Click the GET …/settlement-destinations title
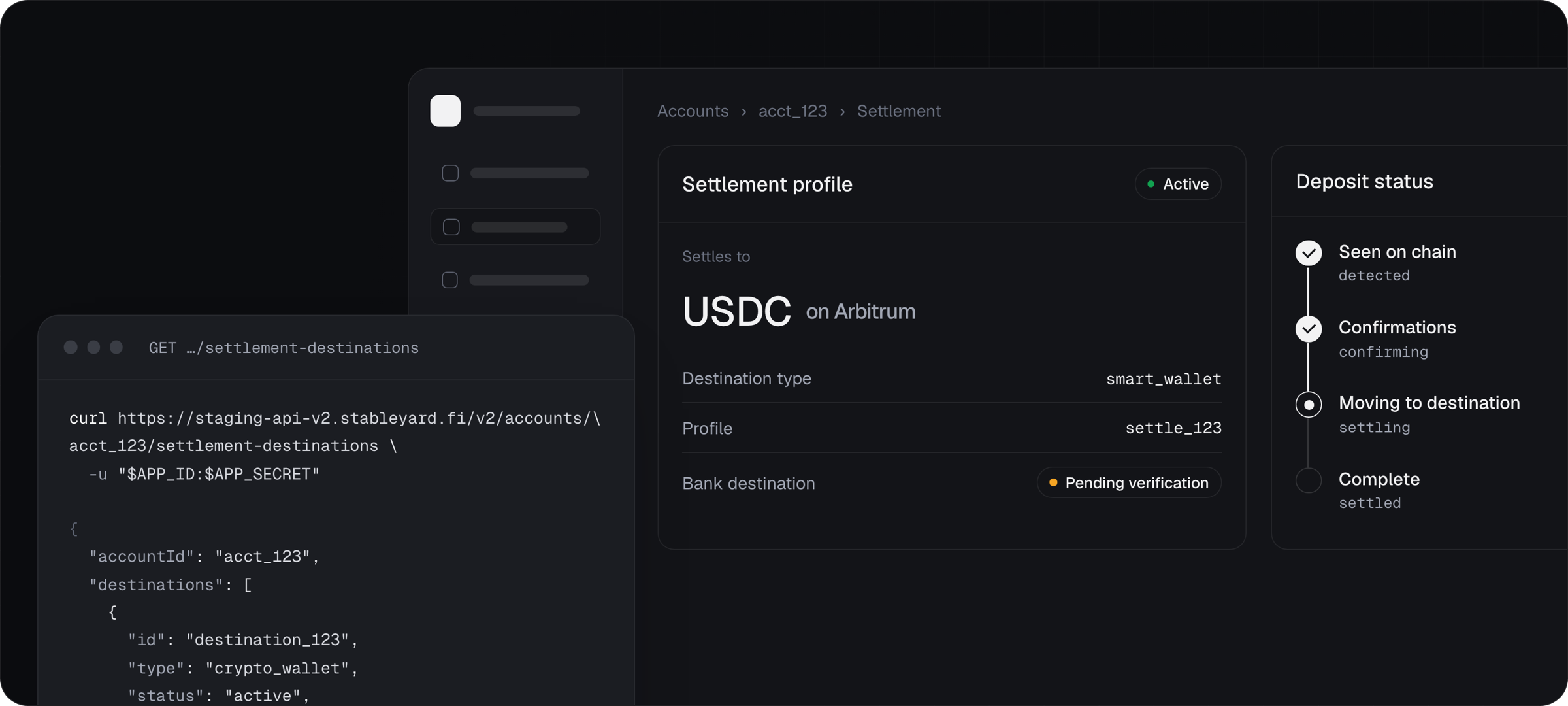1568x706 pixels. tap(284, 348)
